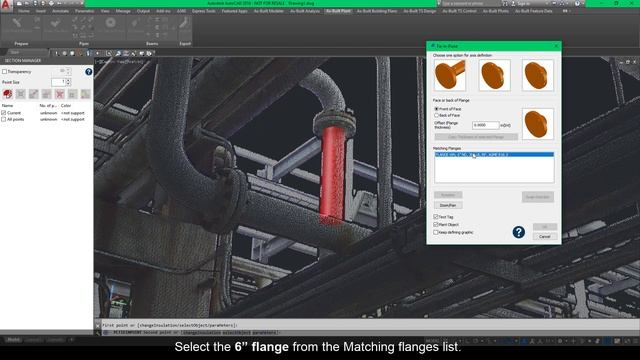Image resolution: width=640 pixels, height=360 pixels.
Task: Click the Point Size value field
Action: (x=58, y=82)
